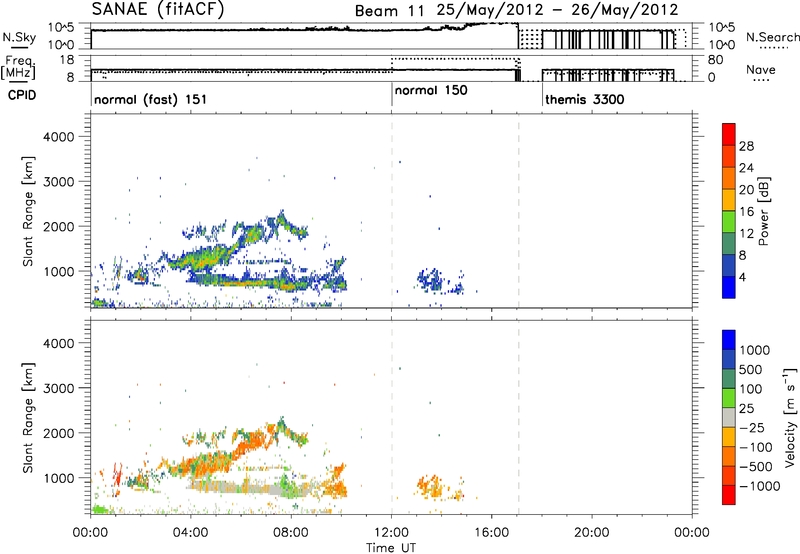Click the 12 value on Power colorbar
This screenshot has height=554, width=800.
coord(746,234)
